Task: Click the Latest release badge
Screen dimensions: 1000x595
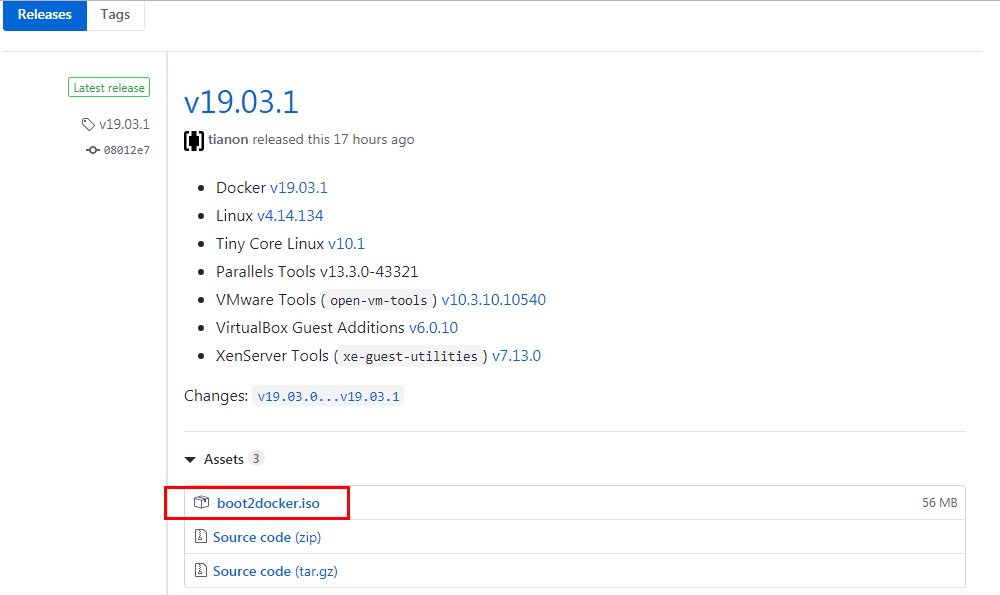Action: (108, 87)
